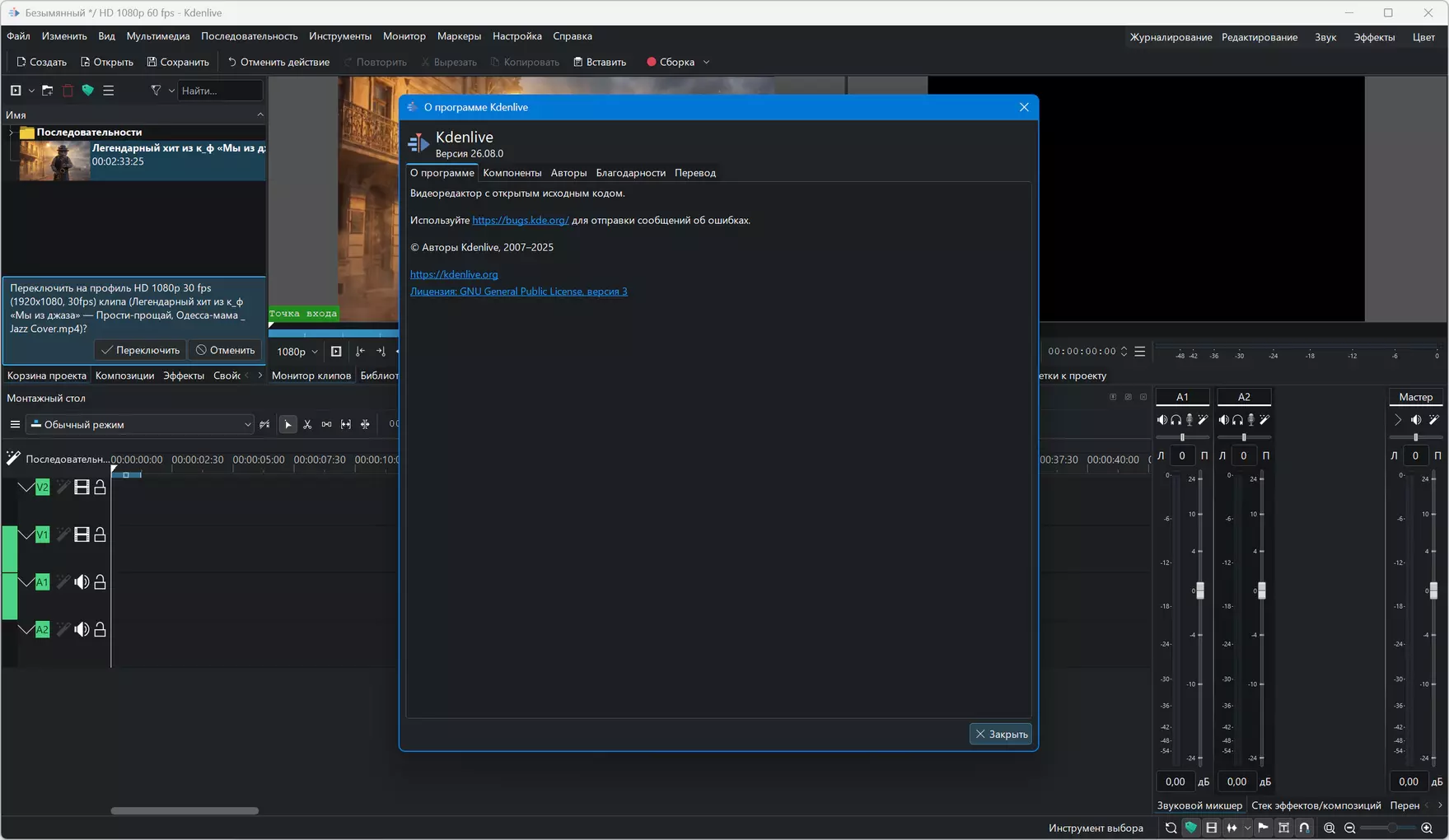
Task: Click the slip tool in the timeline toolbar
Action: pos(346,425)
